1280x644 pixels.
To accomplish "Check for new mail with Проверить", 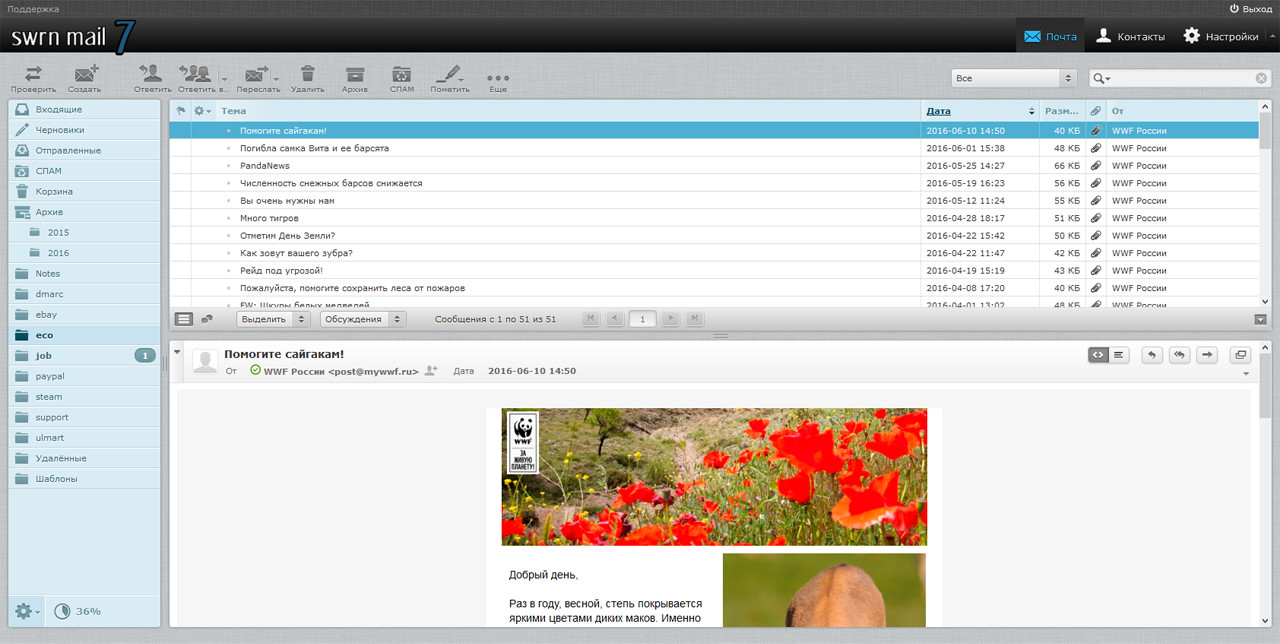I will pyautogui.click(x=33, y=78).
